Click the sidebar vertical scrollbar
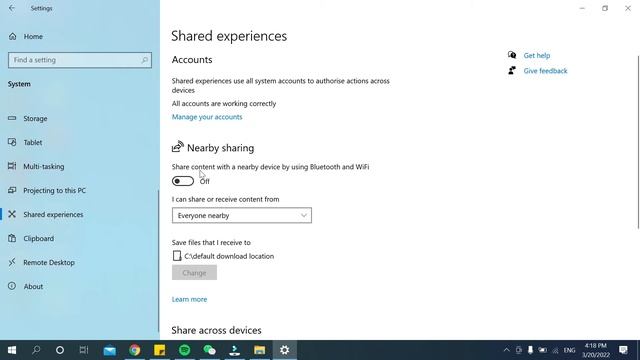 (158, 261)
